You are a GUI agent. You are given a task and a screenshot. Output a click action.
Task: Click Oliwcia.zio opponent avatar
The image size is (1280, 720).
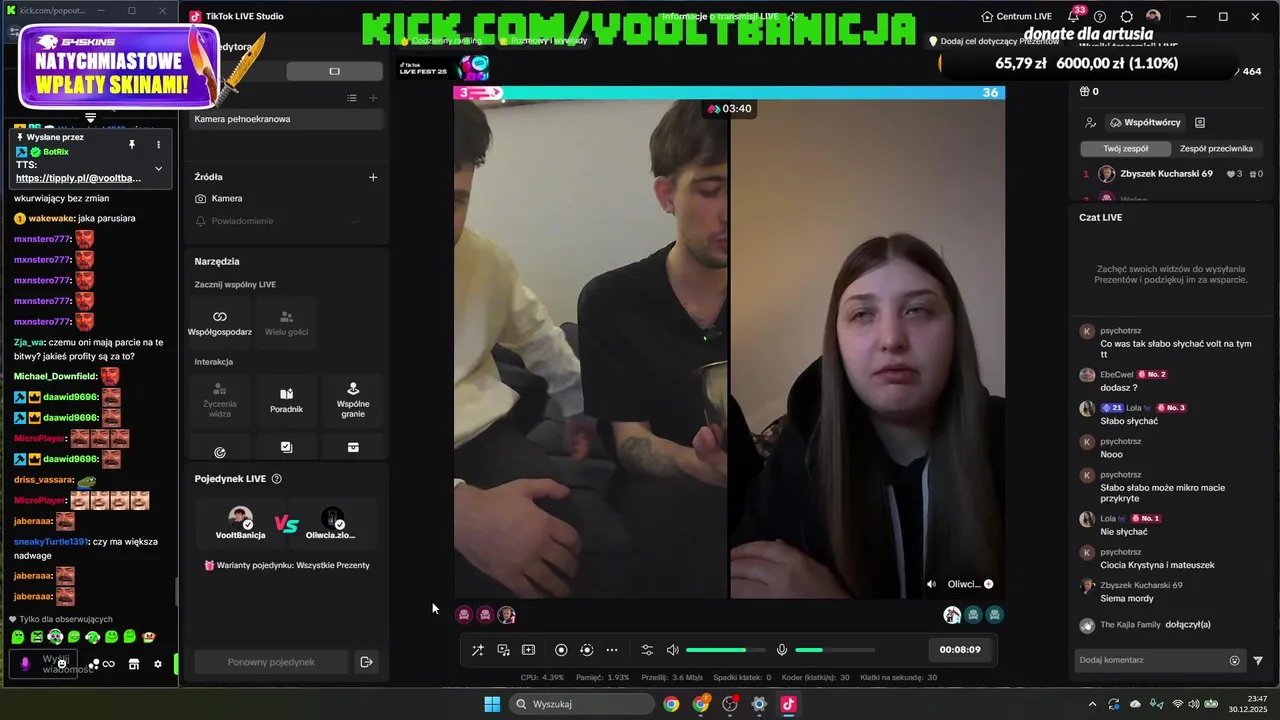(x=332, y=518)
